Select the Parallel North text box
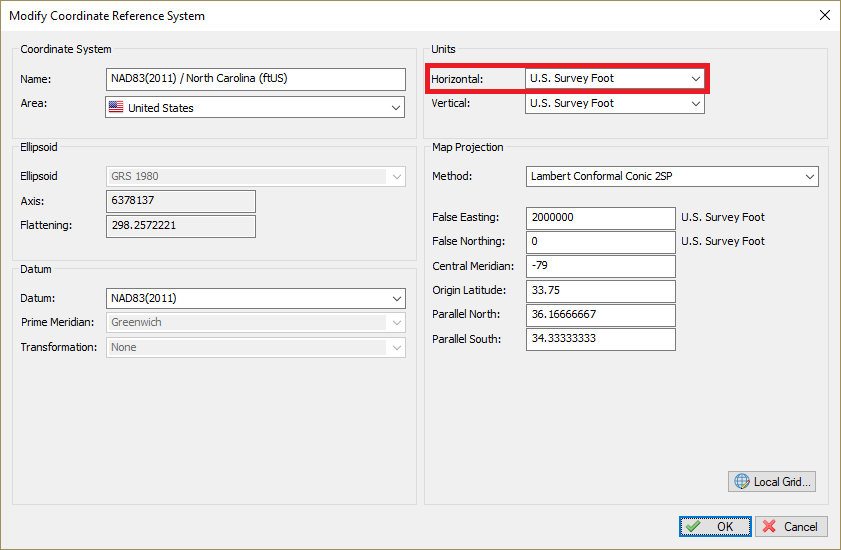This screenshot has width=841, height=550. point(600,315)
